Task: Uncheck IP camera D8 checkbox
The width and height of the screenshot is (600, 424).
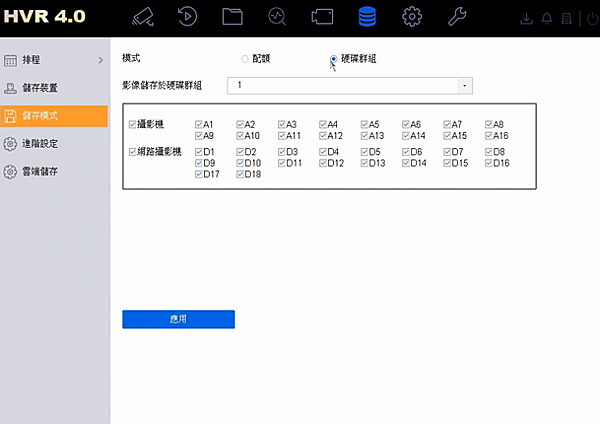Action: coord(489,152)
